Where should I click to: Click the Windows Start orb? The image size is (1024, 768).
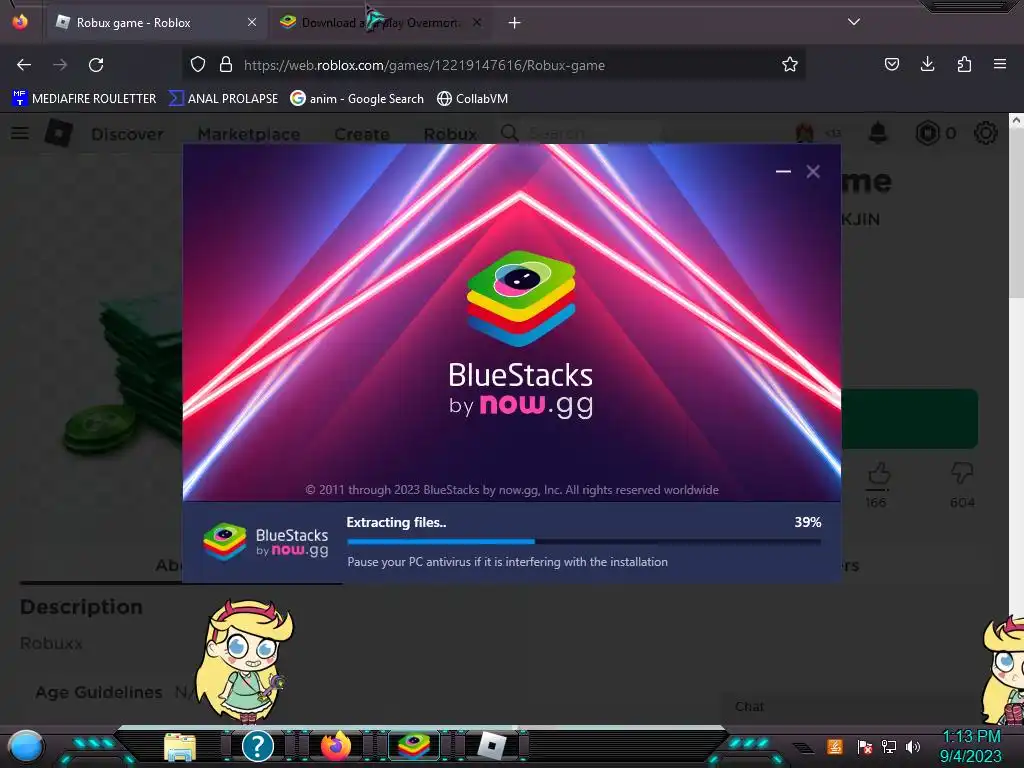coord(26,746)
